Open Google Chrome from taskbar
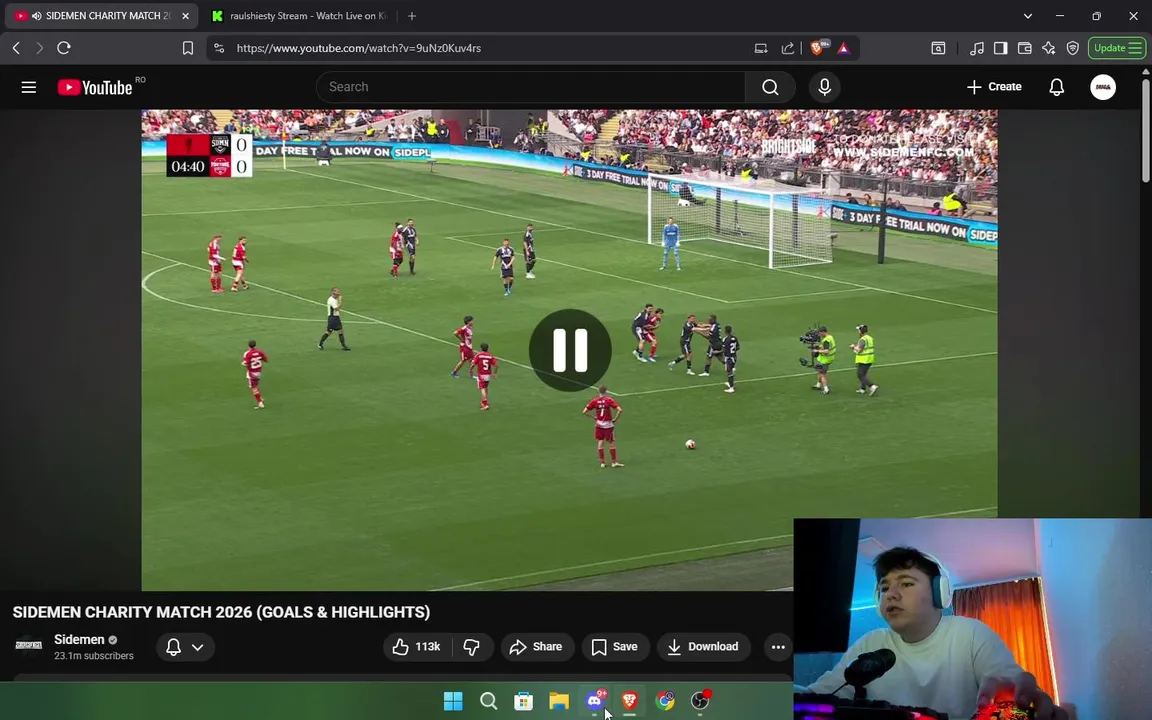 (x=665, y=701)
